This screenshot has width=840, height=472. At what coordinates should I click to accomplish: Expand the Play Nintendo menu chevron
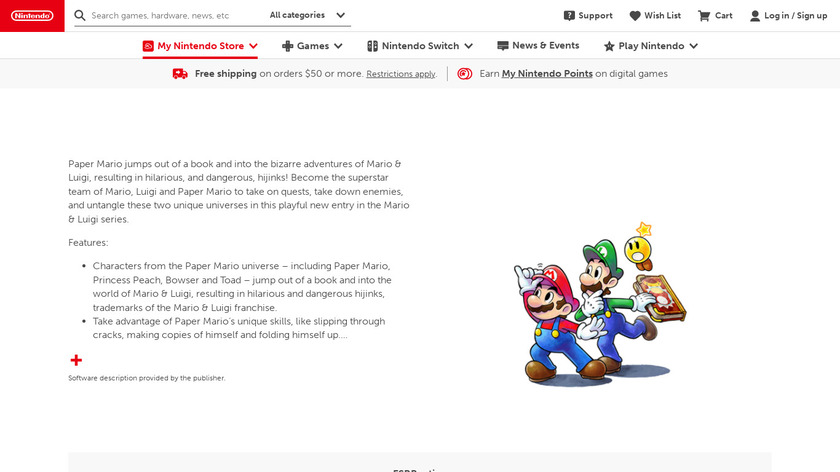click(x=694, y=46)
